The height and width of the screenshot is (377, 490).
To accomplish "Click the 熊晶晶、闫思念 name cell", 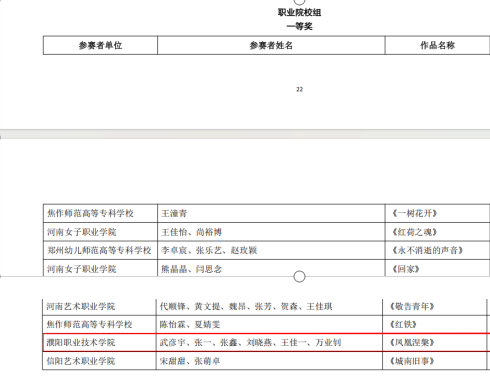I will coord(271,268).
